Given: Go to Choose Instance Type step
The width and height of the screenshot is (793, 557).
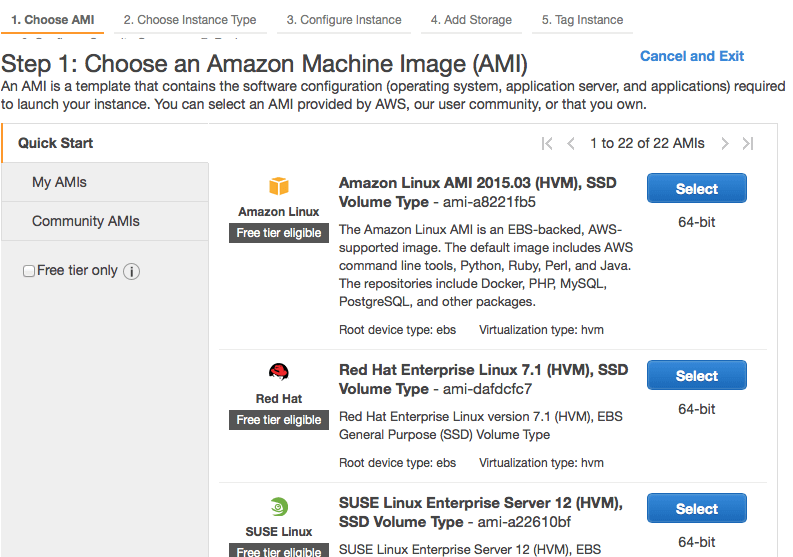Looking at the screenshot, I should point(190,20).
